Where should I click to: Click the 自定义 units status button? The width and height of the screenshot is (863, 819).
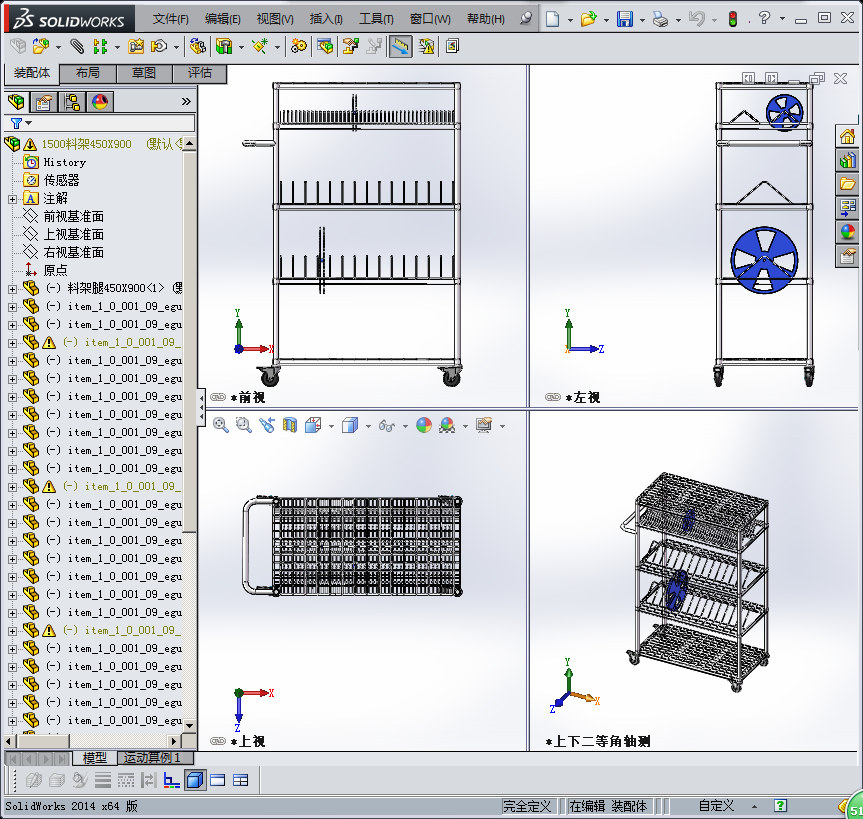[716, 806]
